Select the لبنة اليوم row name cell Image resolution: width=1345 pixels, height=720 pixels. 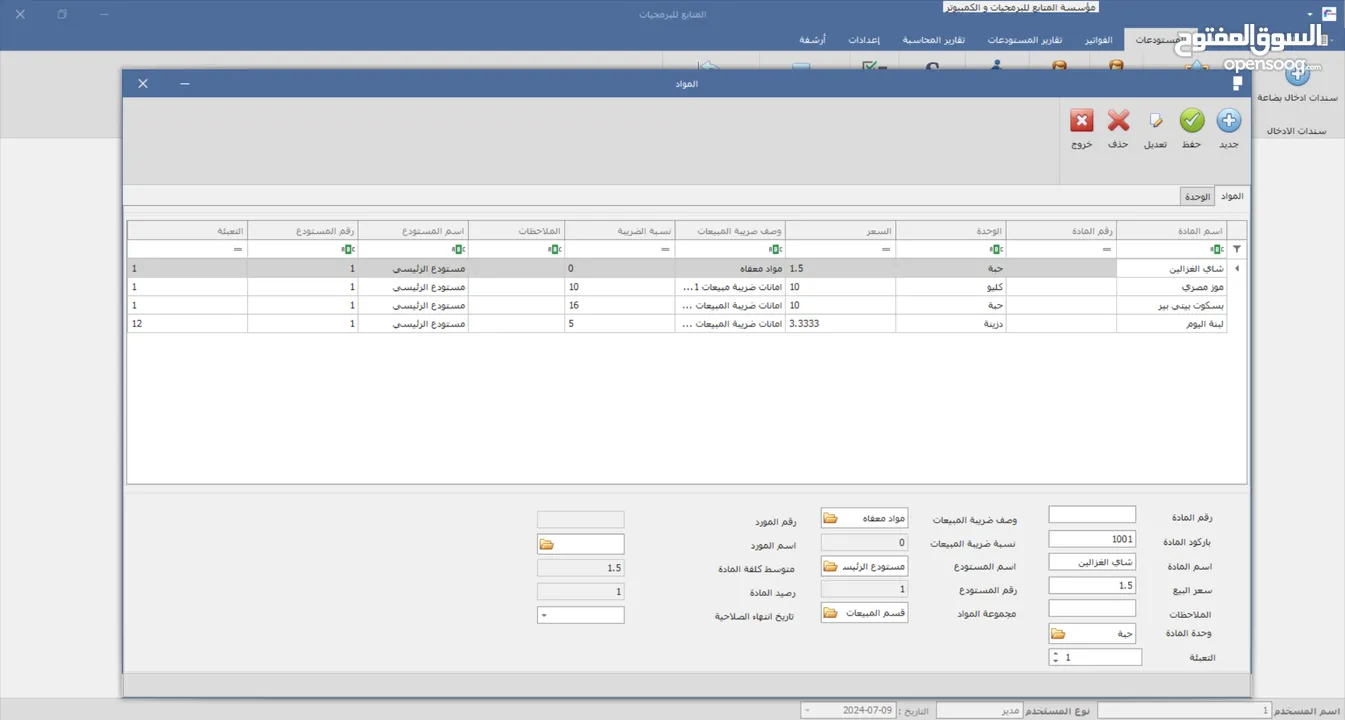click(x=1171, y=324)
